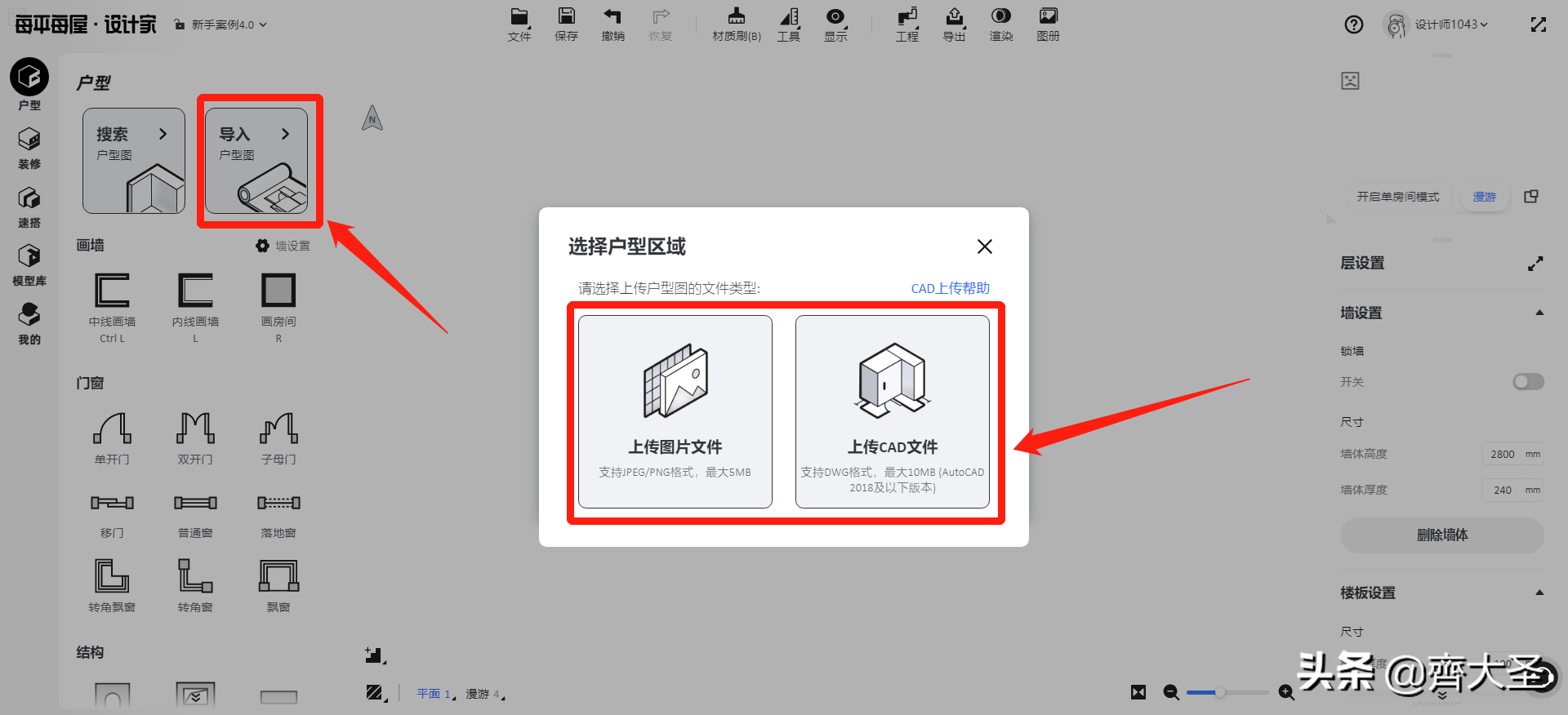The height and width of the screenshot is (715, 1568).
Task: Select the 移门 sliding door tool
Action: click(x=112, y=516)
